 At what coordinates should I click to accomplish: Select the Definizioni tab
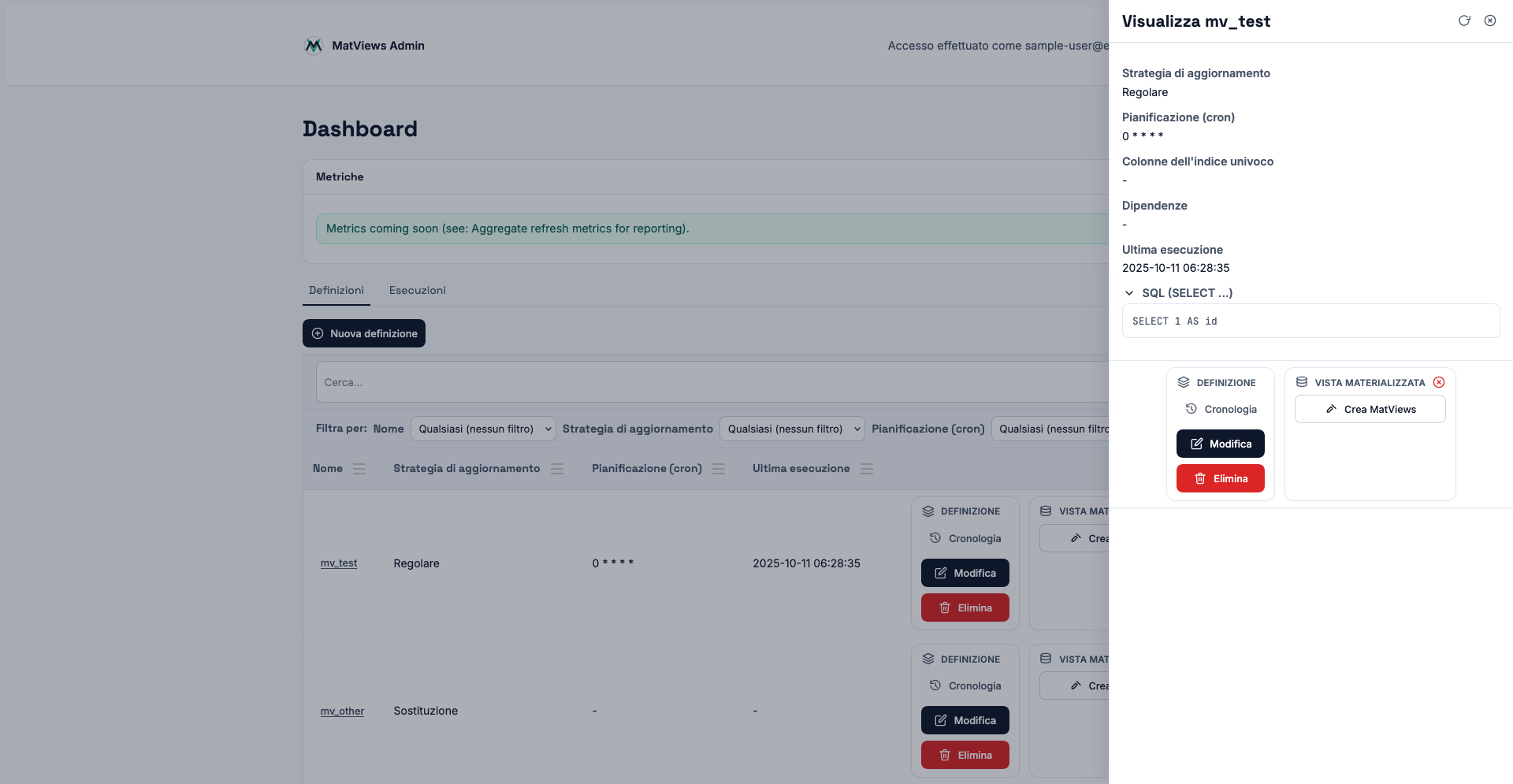[336, 291]
